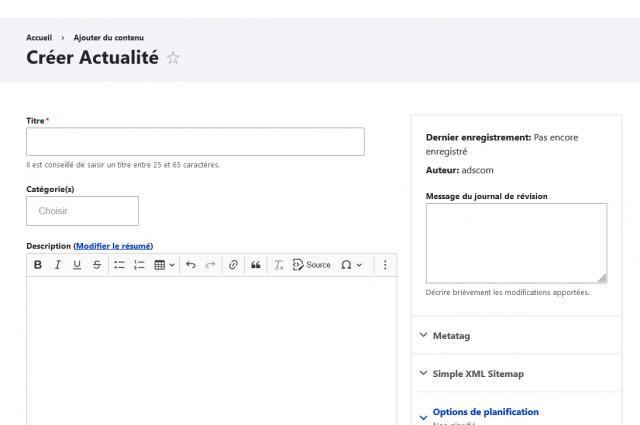The width and height of the screenshot is (640, 425).
Task: Toggle bold formatting in the editor
Action: click(x=38, y=265)
